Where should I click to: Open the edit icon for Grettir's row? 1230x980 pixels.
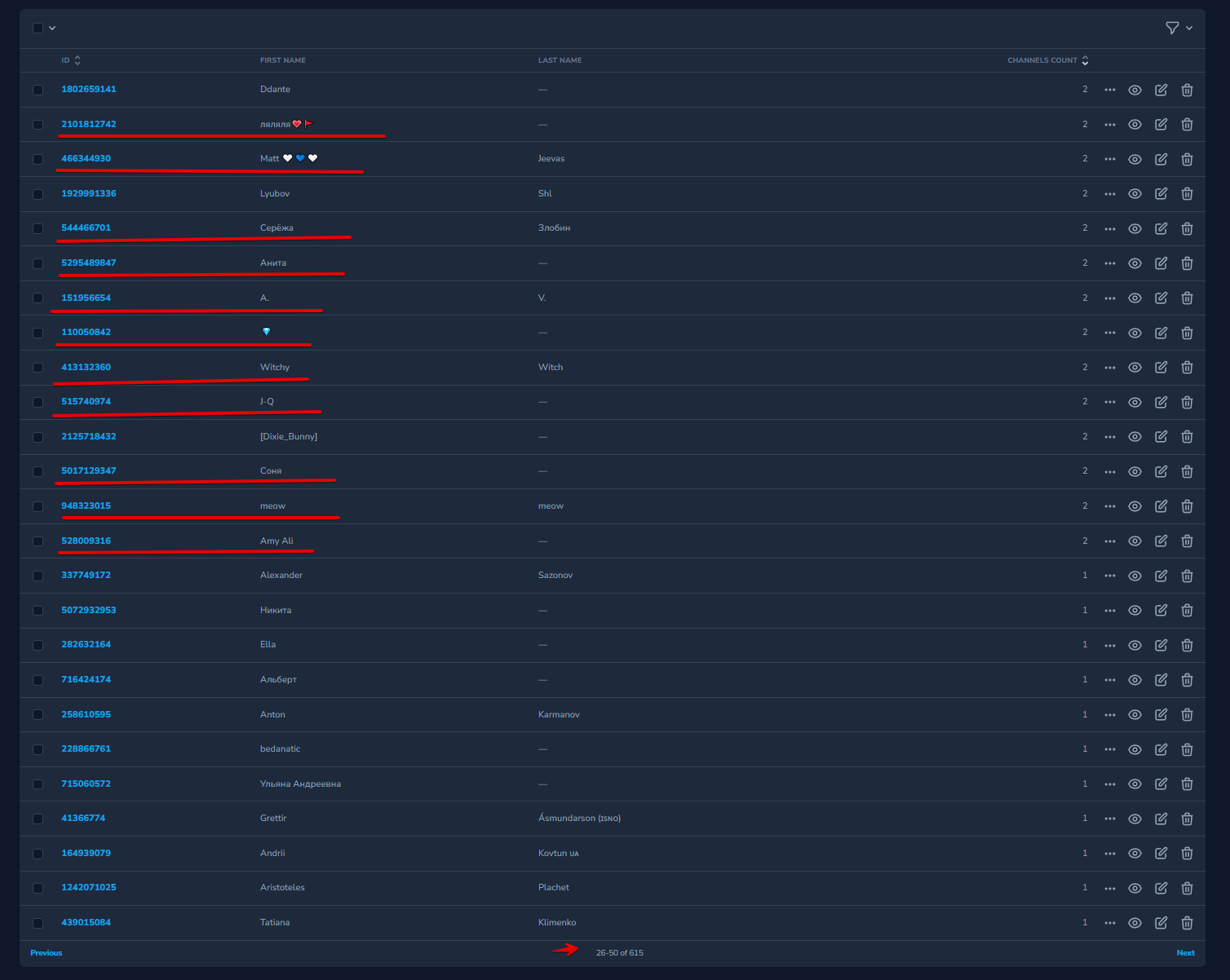coord(1161,818)
